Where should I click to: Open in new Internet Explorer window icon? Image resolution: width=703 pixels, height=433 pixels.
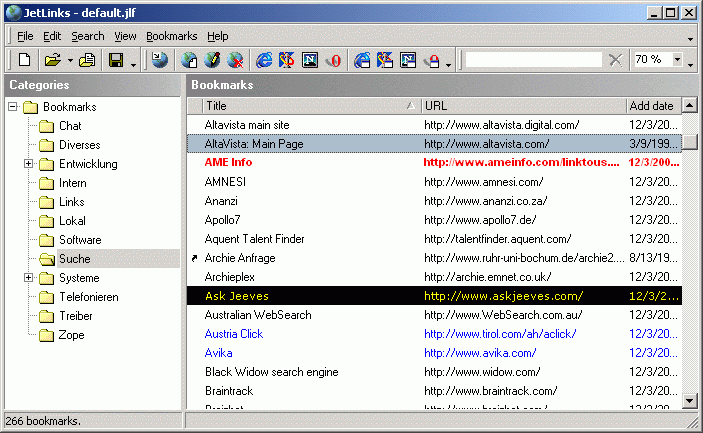pyautogui.click(x=362, y=60)
